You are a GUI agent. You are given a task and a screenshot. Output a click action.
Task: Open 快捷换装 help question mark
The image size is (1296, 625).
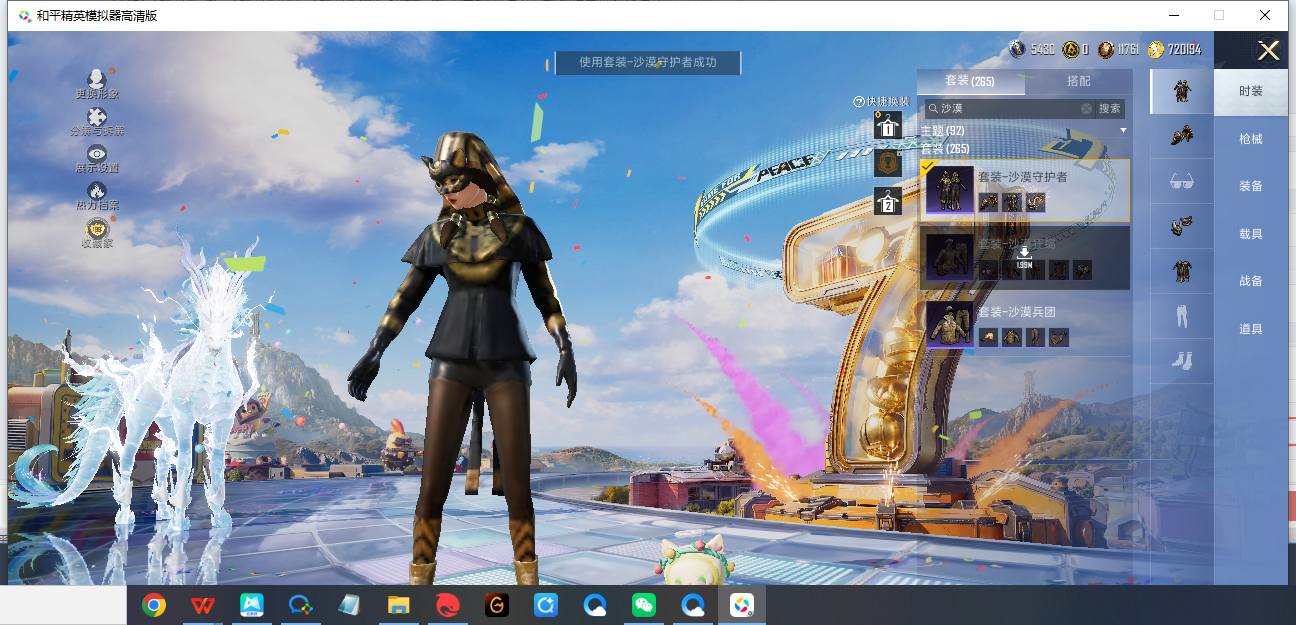pyautogui.click(x=858, y=102)
